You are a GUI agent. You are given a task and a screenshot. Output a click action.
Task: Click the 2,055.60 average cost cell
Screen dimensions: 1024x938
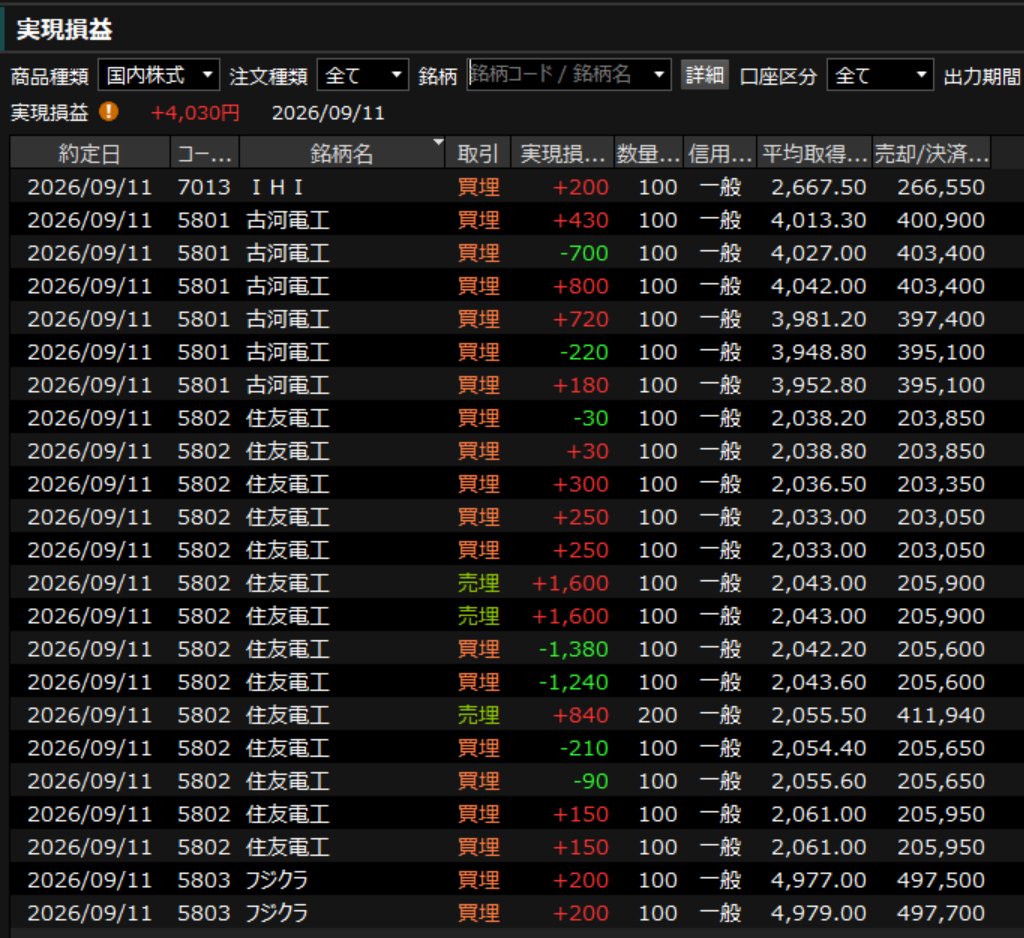(818, 781)
